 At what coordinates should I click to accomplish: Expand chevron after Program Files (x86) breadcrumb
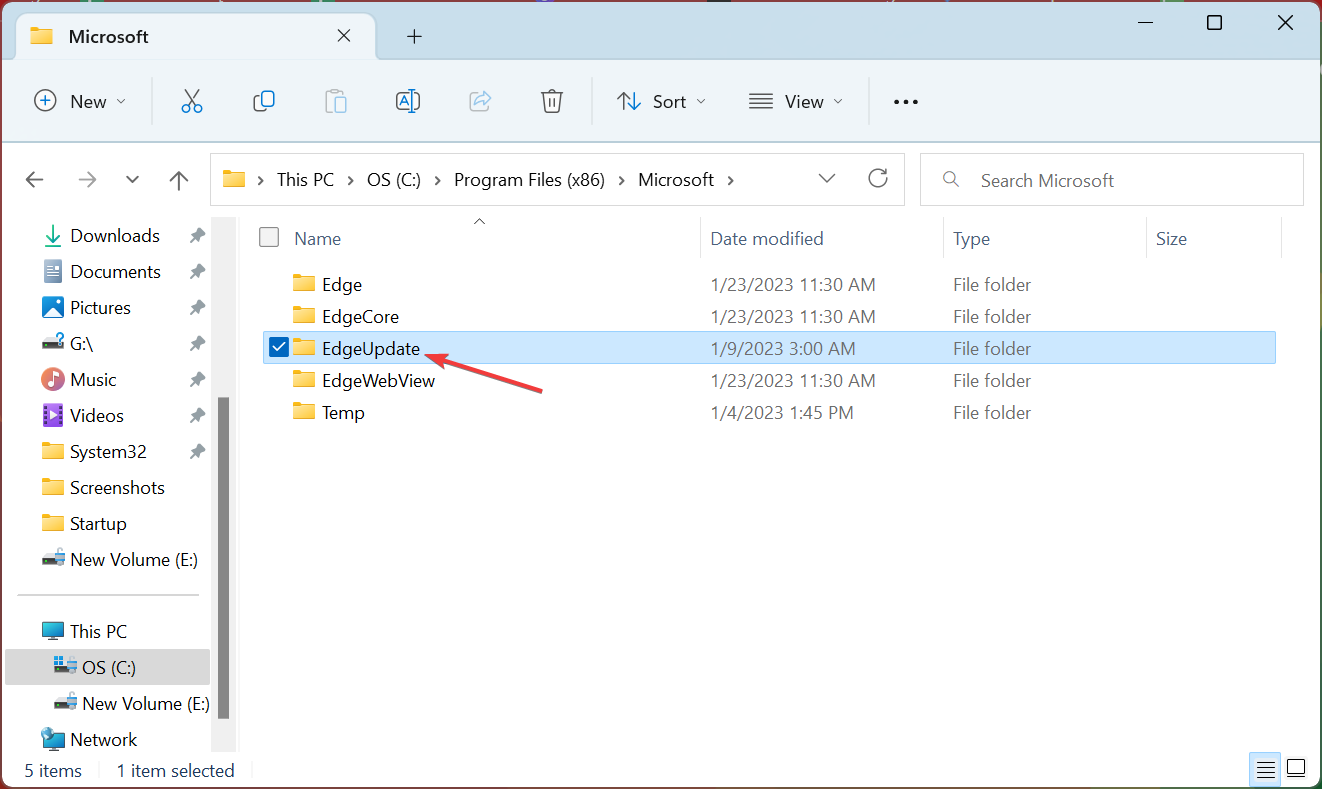pos(620,180)
